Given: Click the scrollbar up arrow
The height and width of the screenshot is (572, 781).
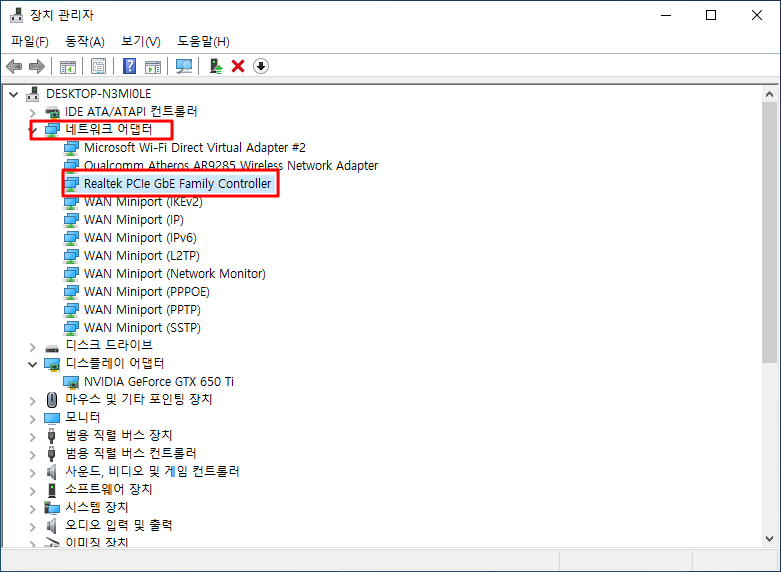Looking at the screenshot, I should coord(769,94).
